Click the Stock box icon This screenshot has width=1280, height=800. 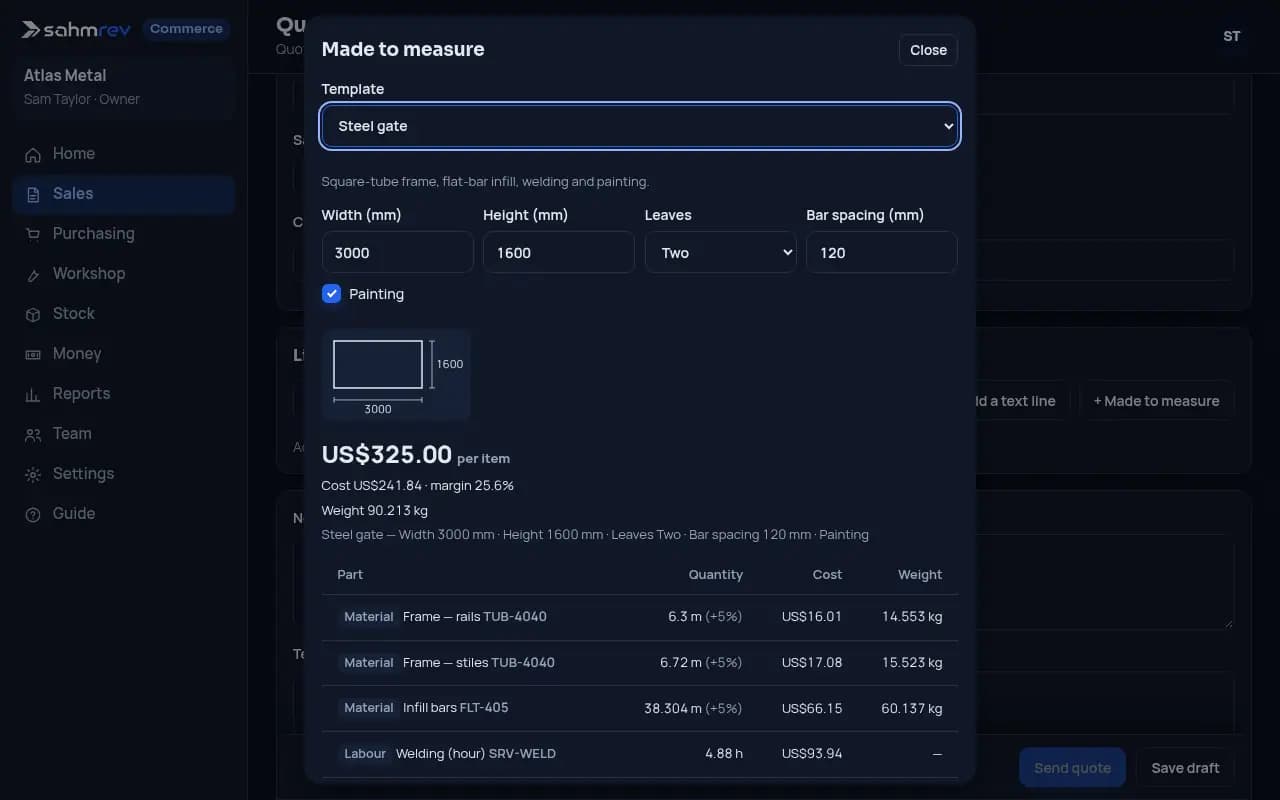tap(33, 314)
